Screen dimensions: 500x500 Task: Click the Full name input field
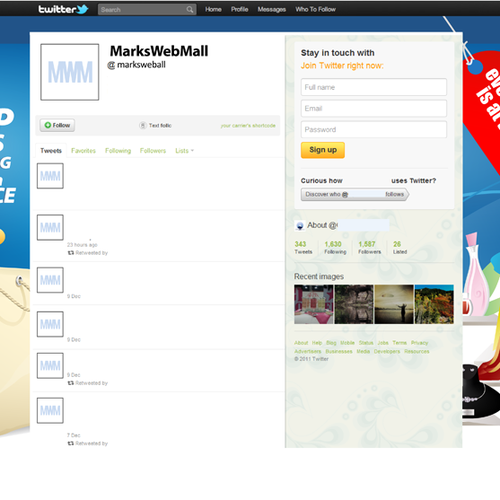click(x=374, y=87)
